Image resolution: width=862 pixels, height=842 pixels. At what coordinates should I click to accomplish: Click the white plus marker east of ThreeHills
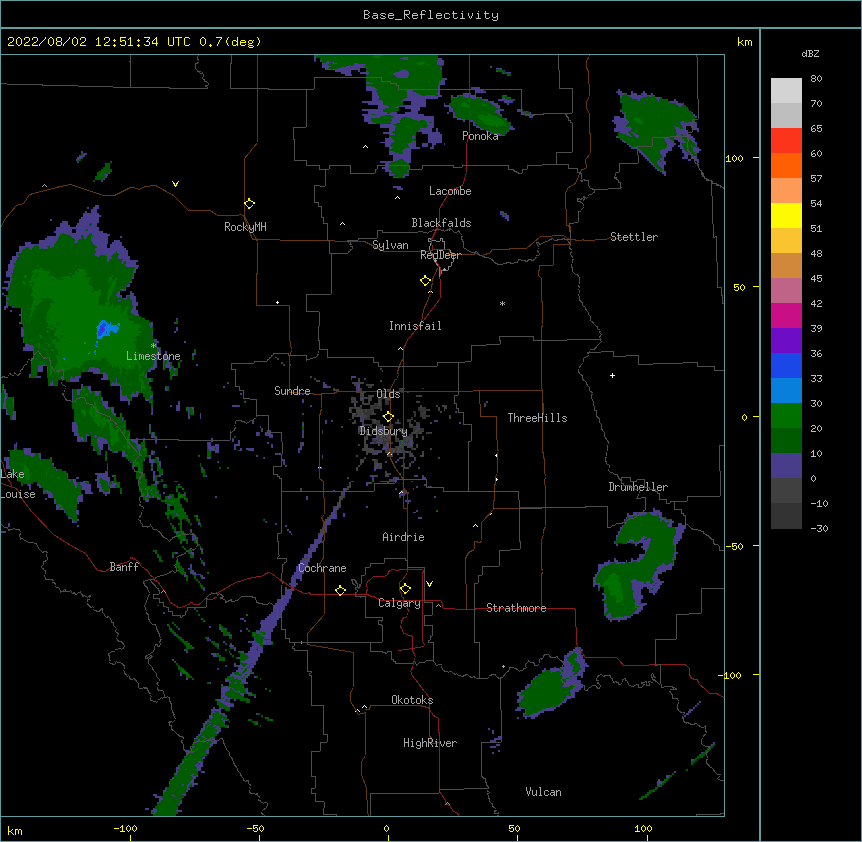(x=612, y=375)
